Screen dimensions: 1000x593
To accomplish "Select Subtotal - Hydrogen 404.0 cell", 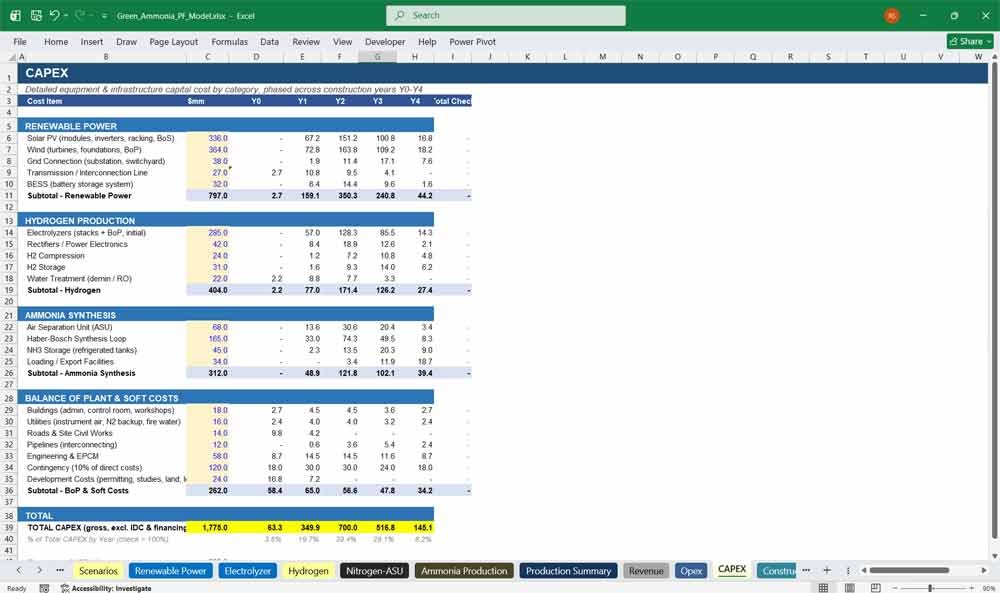I will (208, 290).
